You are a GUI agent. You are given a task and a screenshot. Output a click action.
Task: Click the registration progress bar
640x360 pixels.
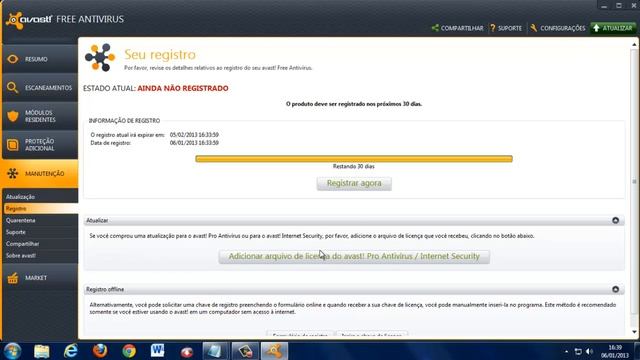click(354, 159)
